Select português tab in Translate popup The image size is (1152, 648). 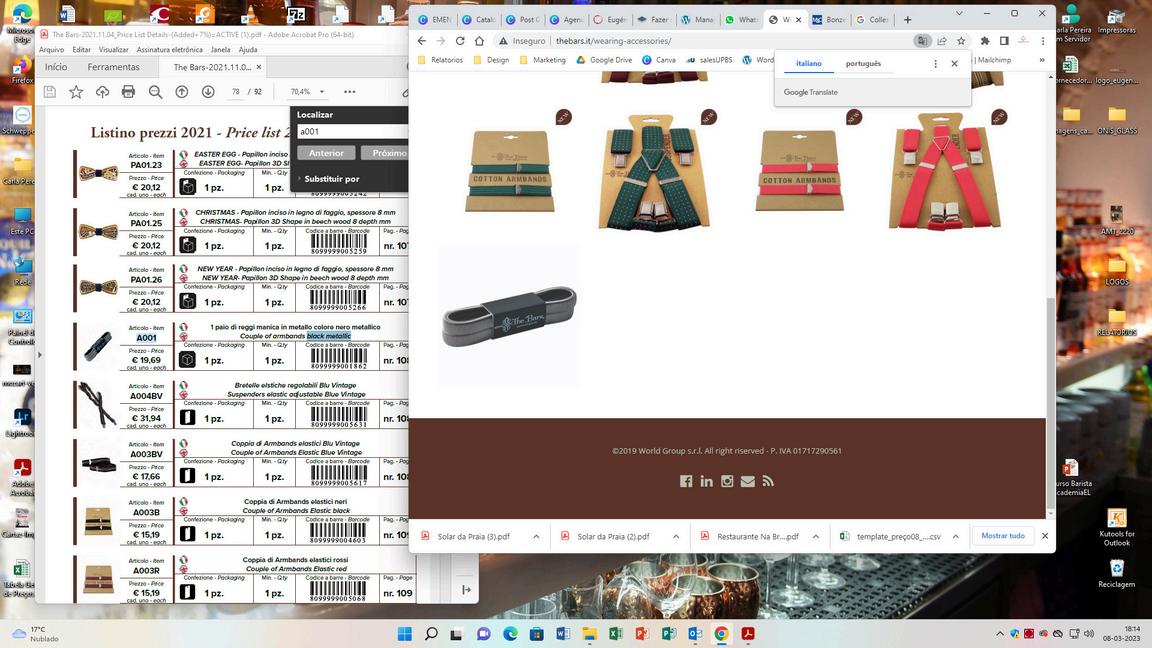(x=863, y=64)
